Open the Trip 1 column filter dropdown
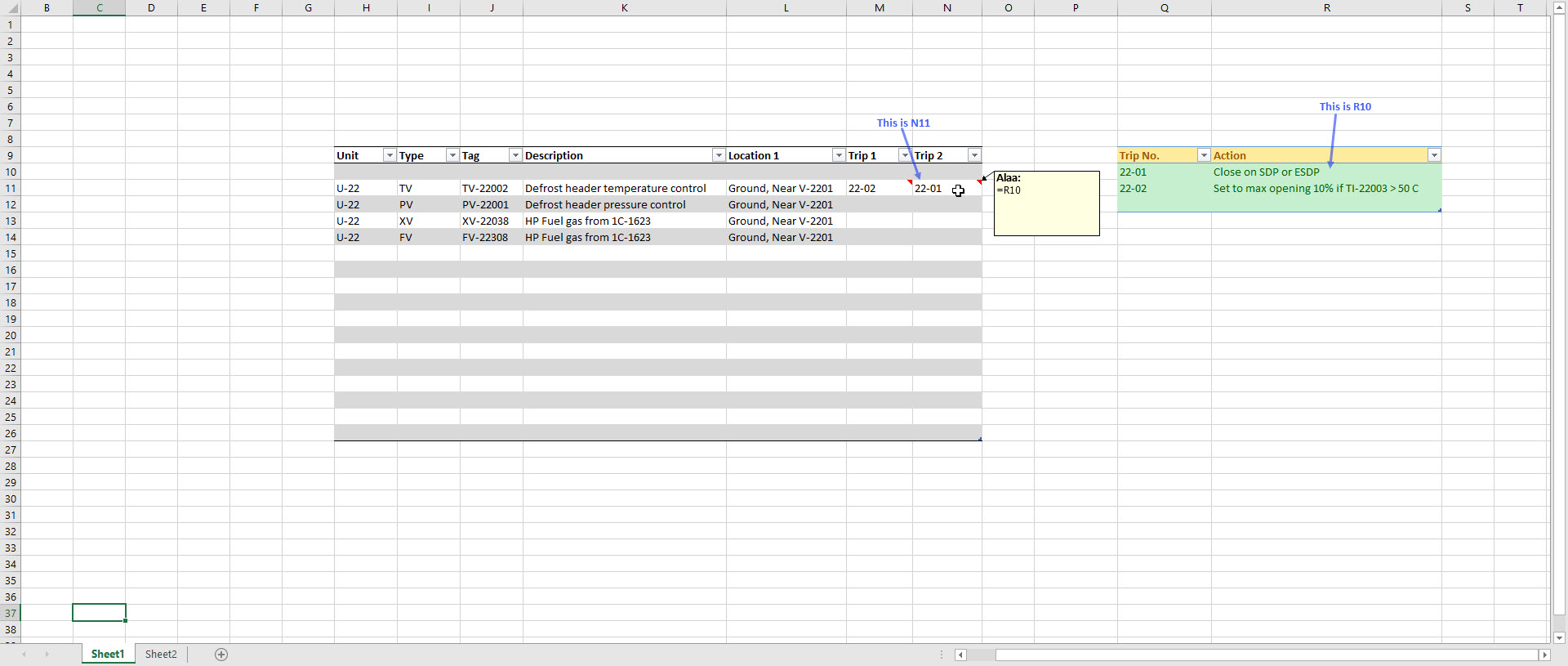Screen dimensions: 1568x666 coord(905,155)
